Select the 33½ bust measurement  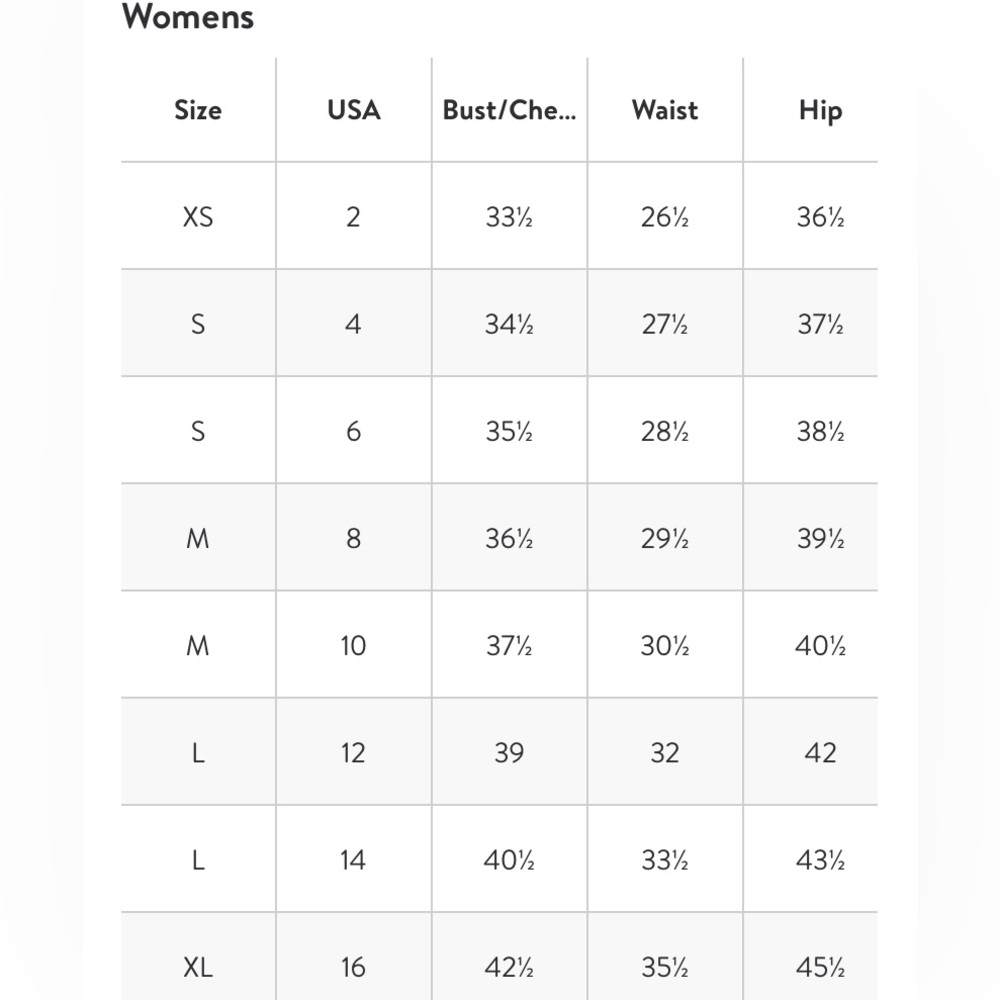(x=509, y=217)
